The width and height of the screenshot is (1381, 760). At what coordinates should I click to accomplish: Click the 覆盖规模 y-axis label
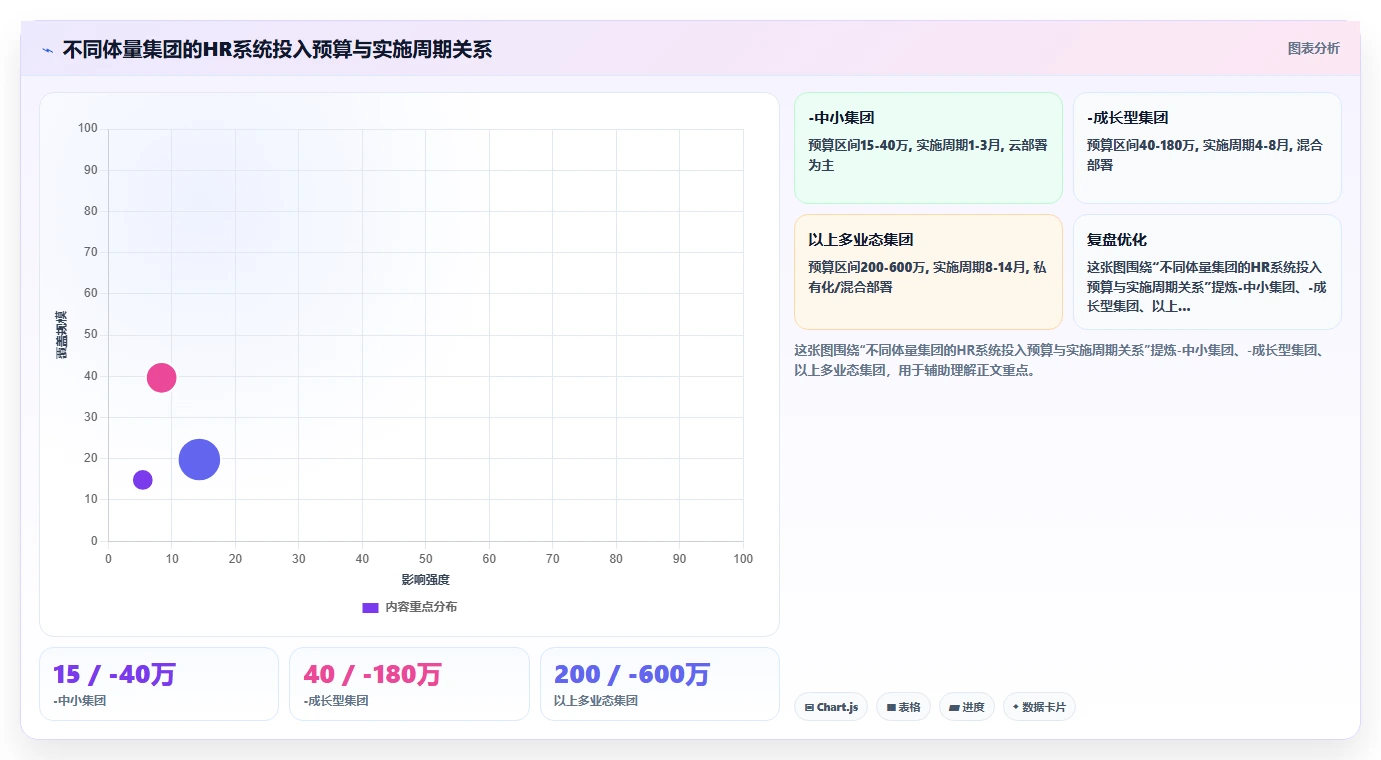tap(62, 335)
